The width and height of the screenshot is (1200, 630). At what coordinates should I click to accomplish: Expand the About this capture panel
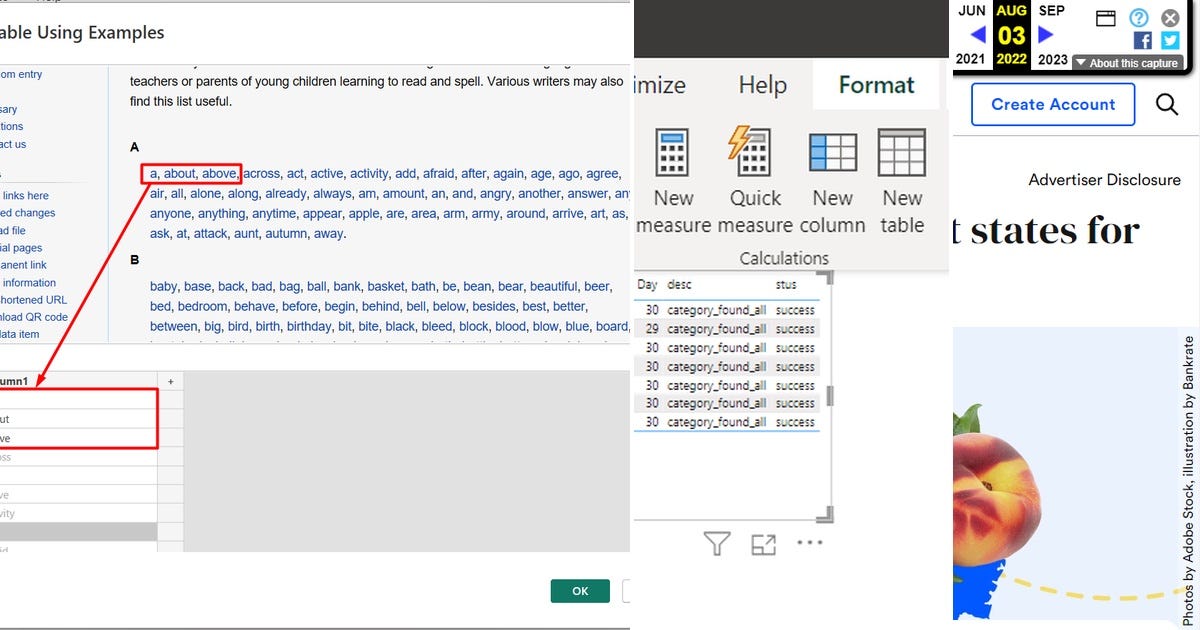(1125, 61)
